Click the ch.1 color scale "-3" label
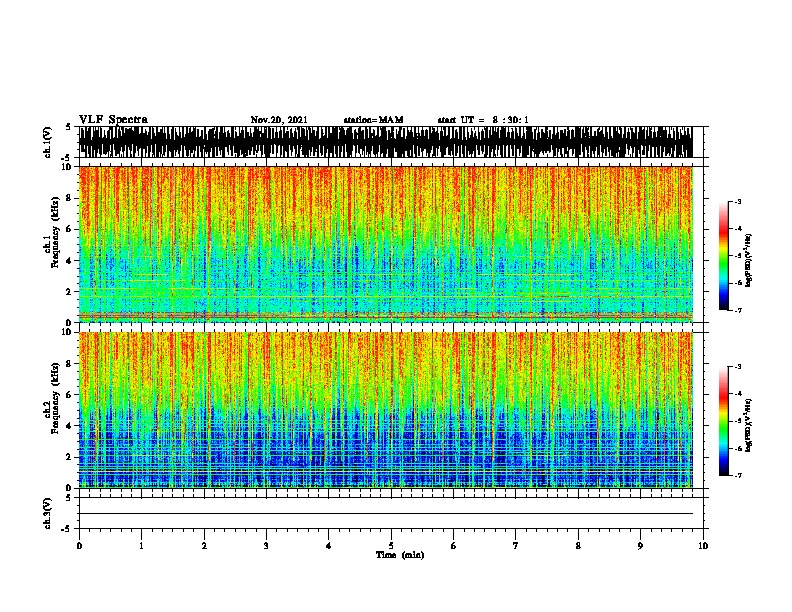Screen dimensions: 792x612 [x=738, y=201]
